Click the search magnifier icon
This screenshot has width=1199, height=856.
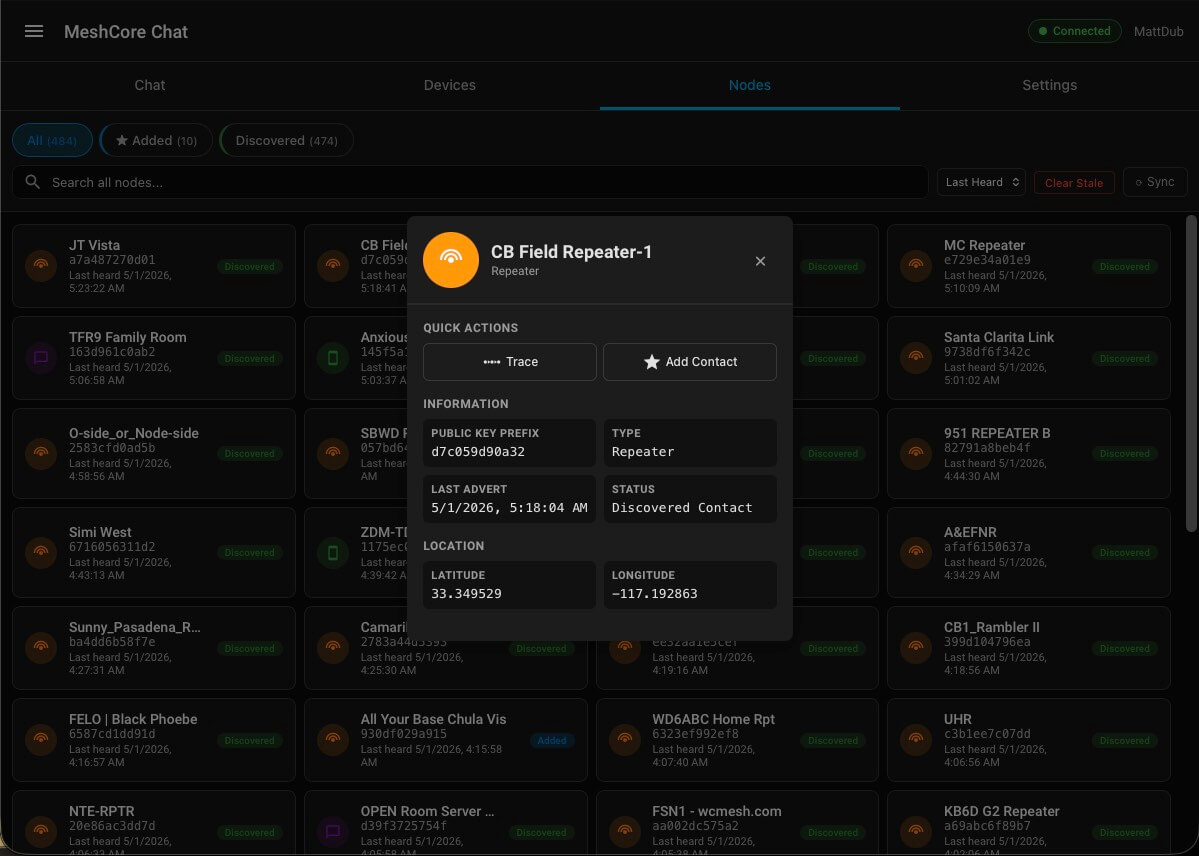click(x=32, y=182)
